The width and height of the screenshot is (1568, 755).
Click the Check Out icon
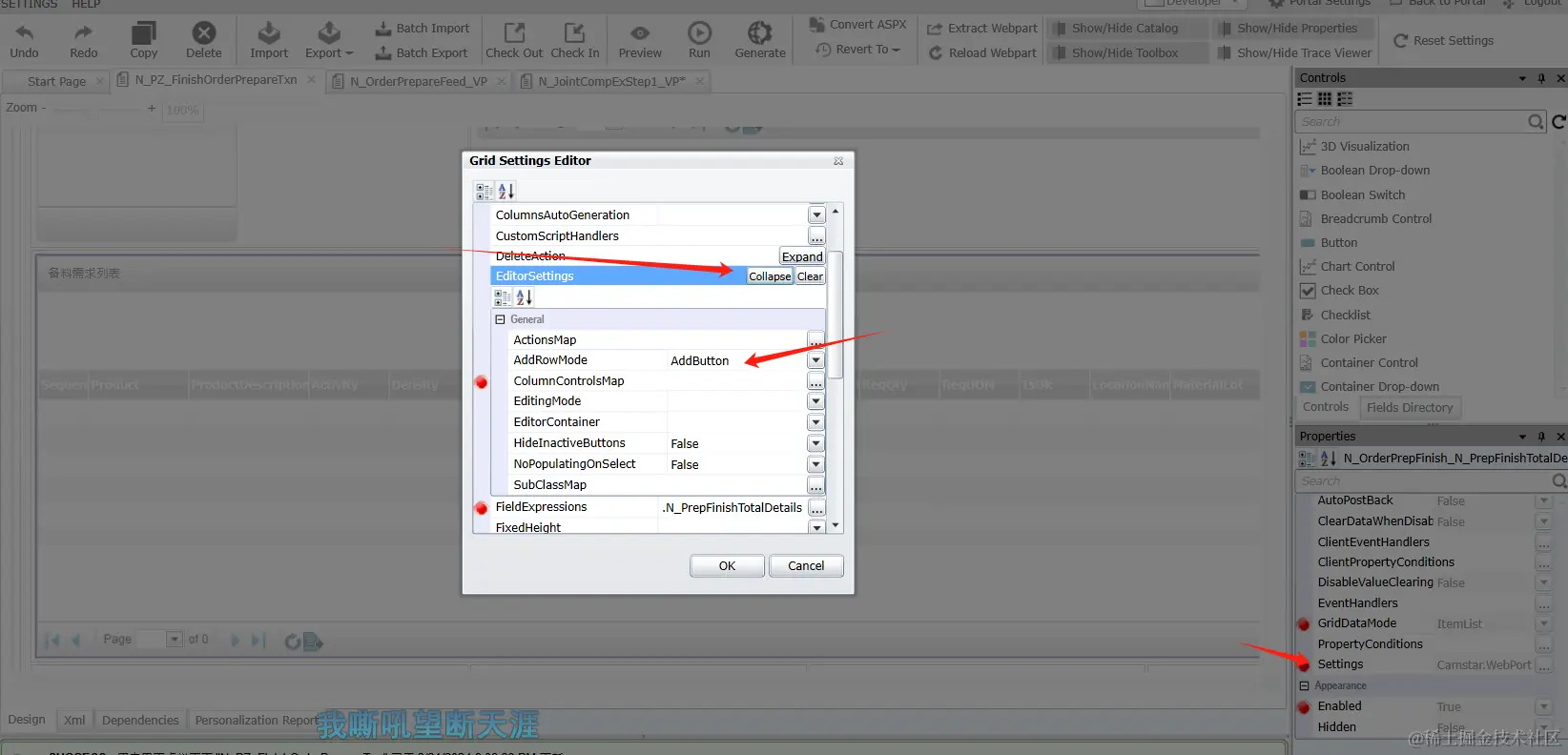point(514,33)
